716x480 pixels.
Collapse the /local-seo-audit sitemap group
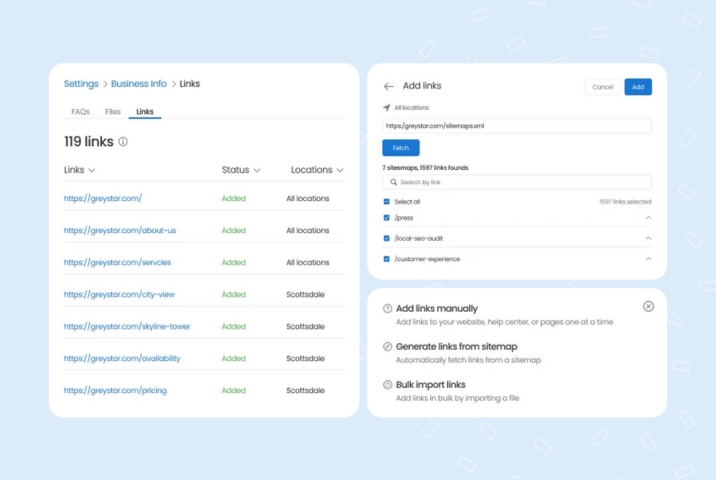pyautogui.click(x=648, y=238)
